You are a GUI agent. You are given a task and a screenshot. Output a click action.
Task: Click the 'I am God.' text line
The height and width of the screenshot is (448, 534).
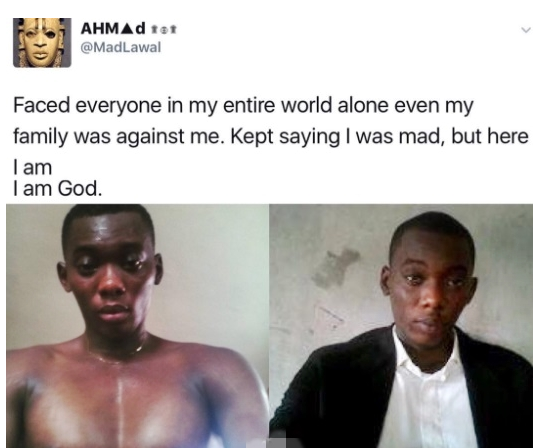click(57, 188)
